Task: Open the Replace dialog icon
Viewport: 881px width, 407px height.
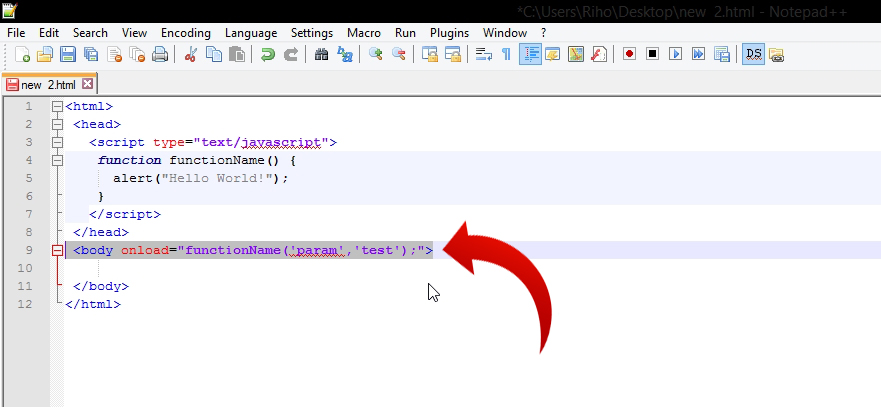Action: click(344, 55)
